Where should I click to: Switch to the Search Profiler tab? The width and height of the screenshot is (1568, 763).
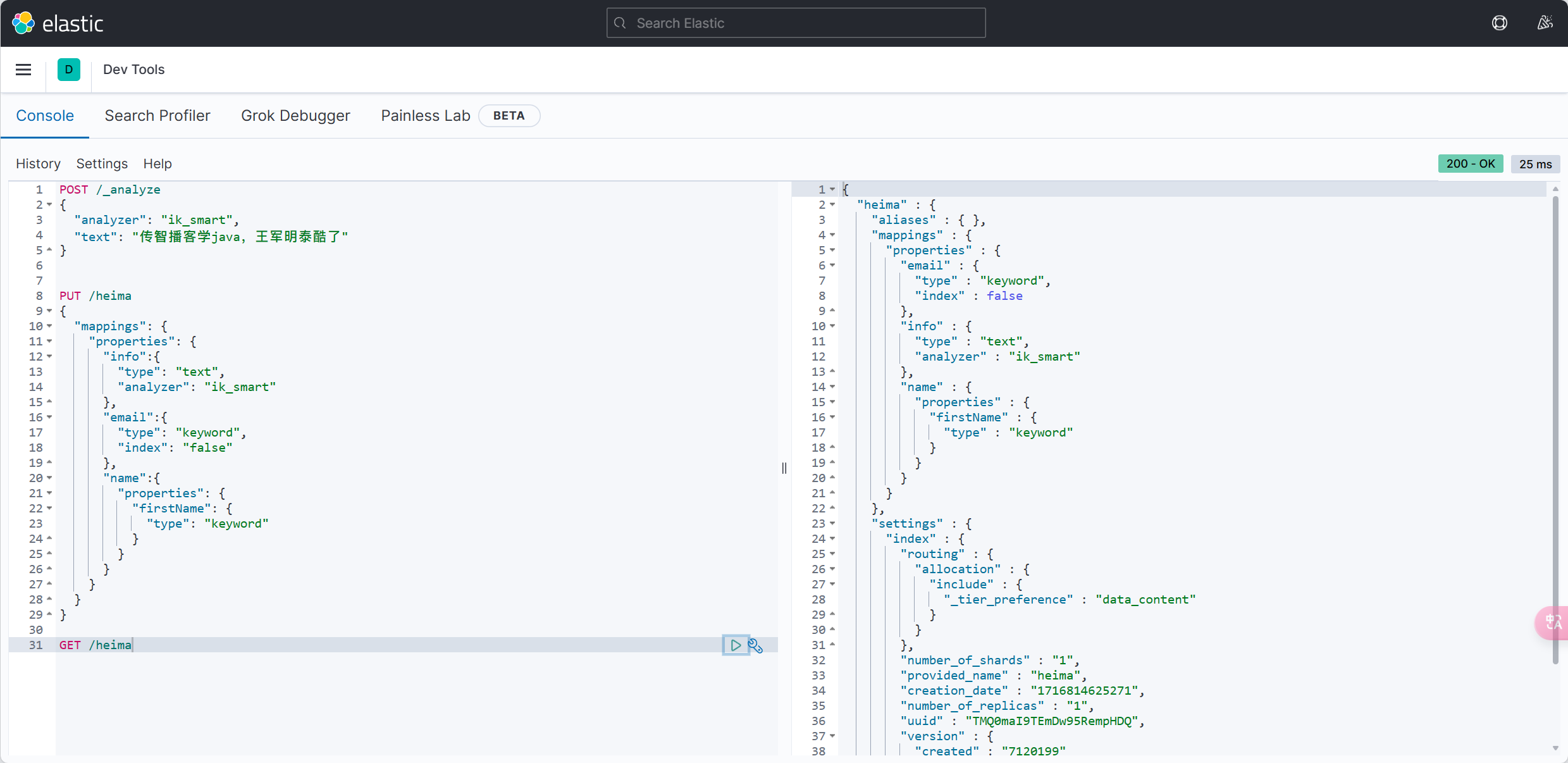click(x=157, y=116)
